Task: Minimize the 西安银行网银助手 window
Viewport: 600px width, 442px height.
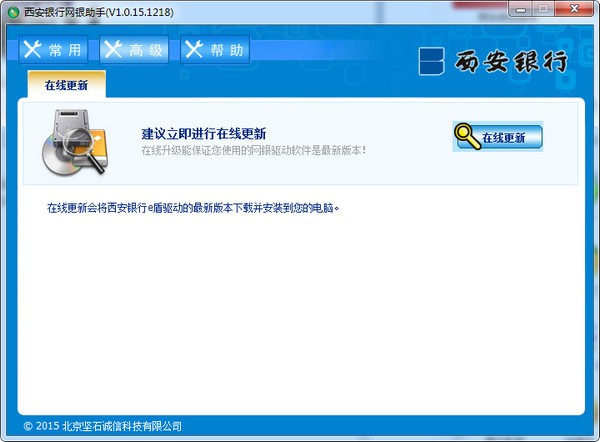Action: click(520, 9)
